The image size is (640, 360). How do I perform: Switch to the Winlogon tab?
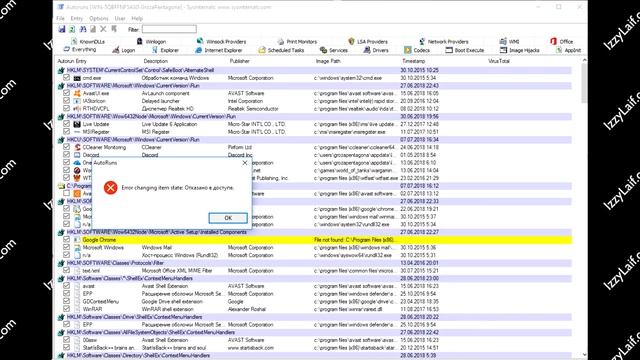151,42
